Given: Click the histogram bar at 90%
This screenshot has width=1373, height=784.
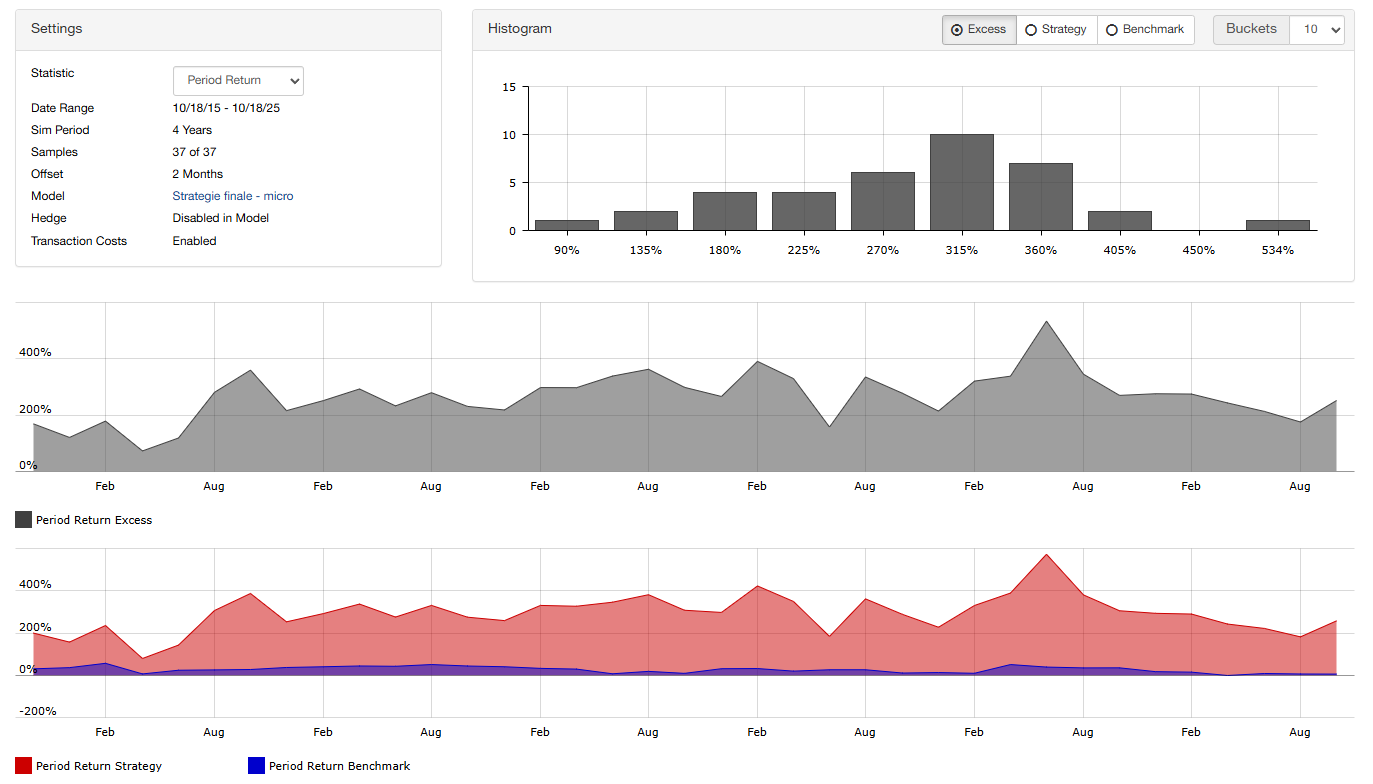Looking at the screenshot, I should click(x=567, y=225).
